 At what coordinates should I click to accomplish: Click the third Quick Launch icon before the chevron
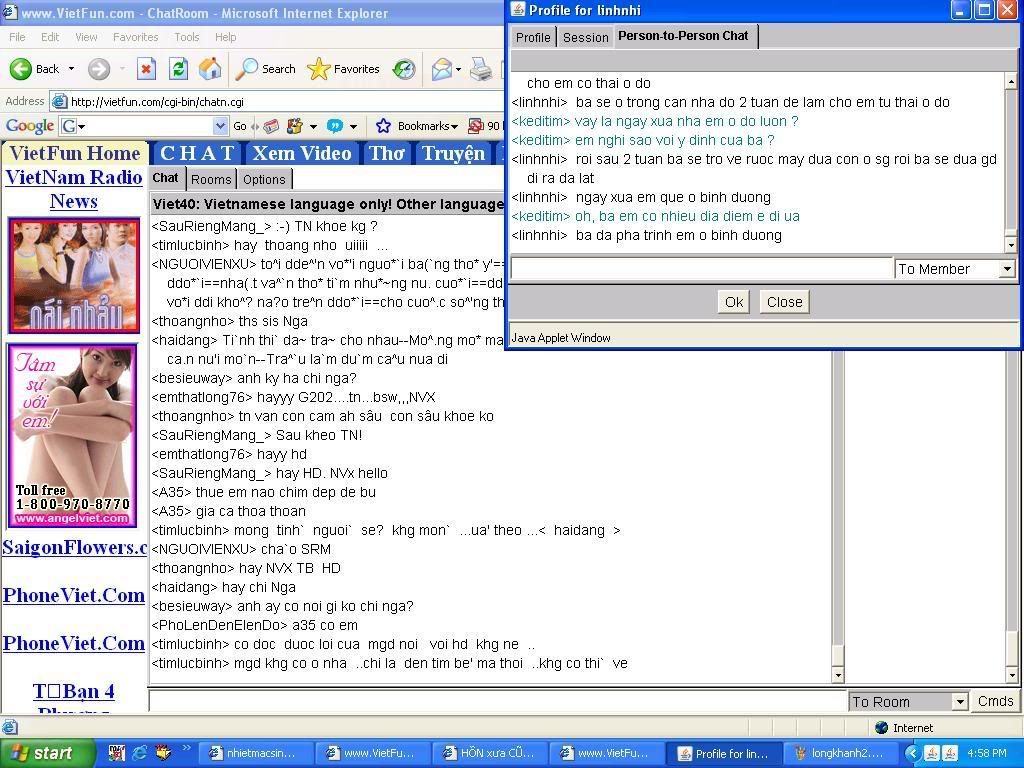click(x=163, y=753)
